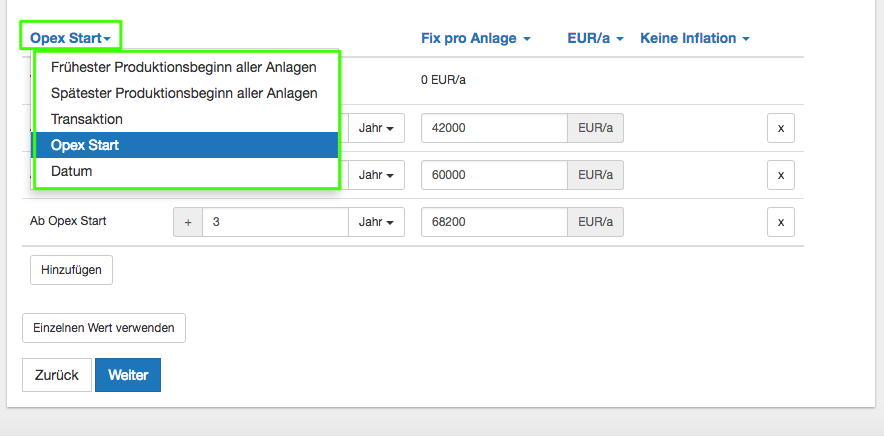This screenshot has width=884, height=436.
Task: Go back with the Zurück button
Action: pyautogui.click(x=57, y=375)
